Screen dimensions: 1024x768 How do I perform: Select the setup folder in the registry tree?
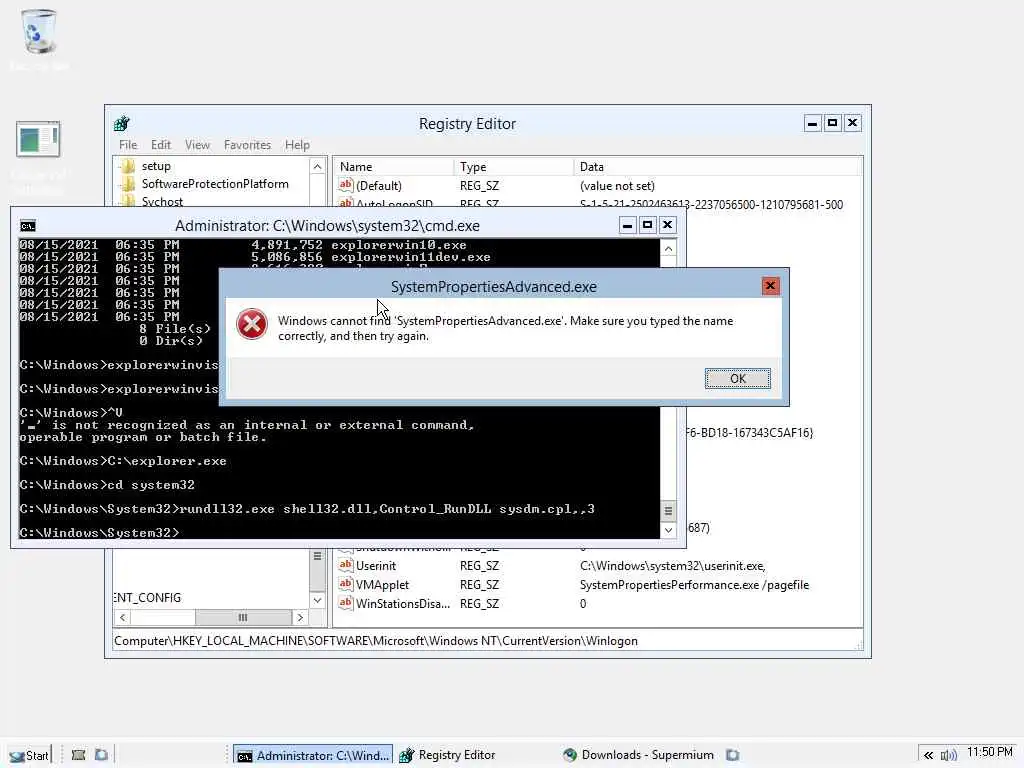156,166
